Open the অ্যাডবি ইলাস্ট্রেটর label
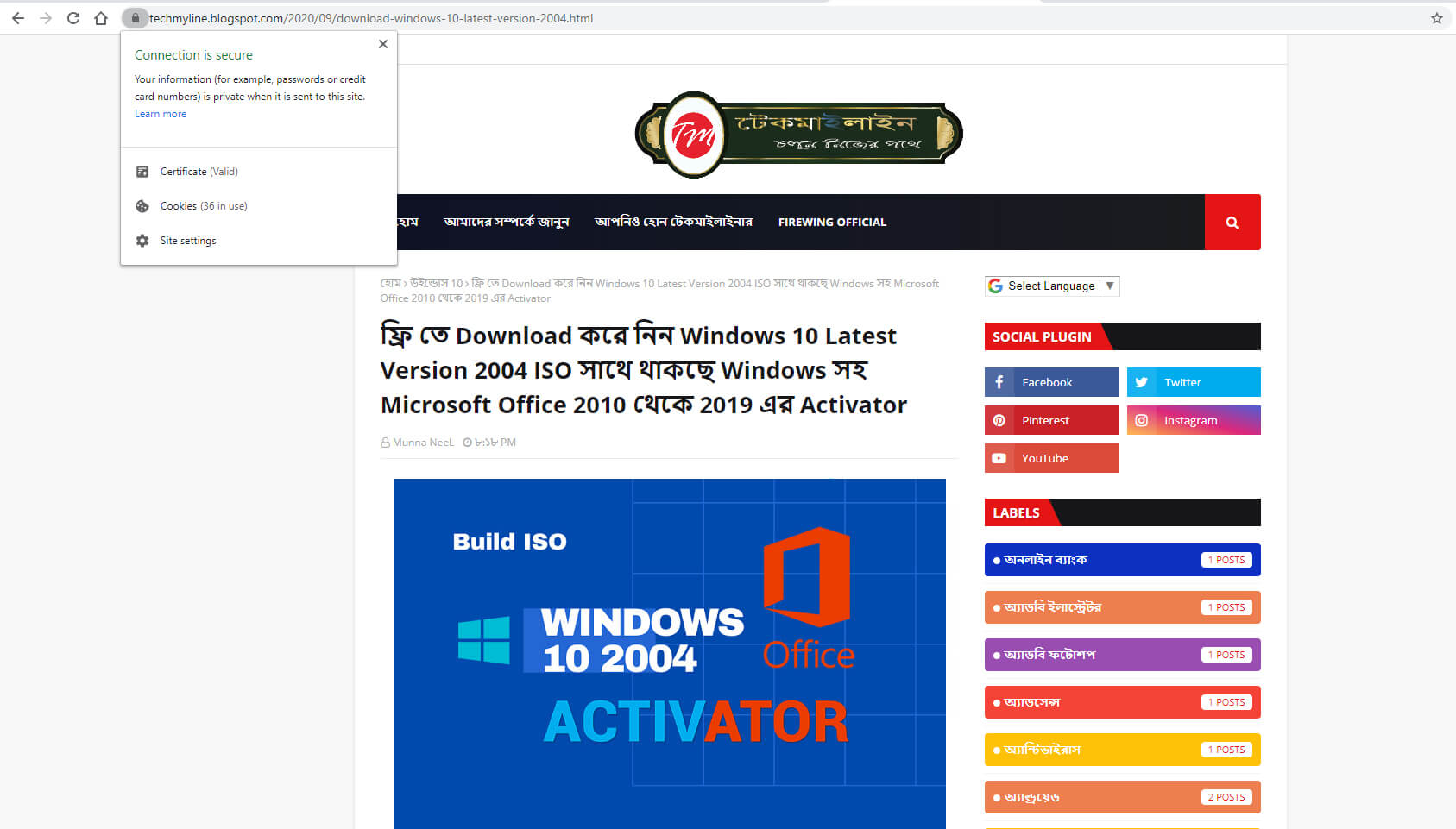This screenshot has height=829, width=1456. click(x=1123, y=607)
